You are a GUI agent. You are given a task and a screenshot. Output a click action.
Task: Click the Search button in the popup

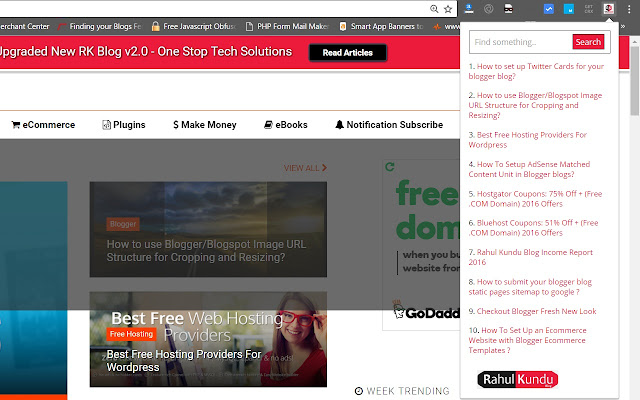(588, 42)
